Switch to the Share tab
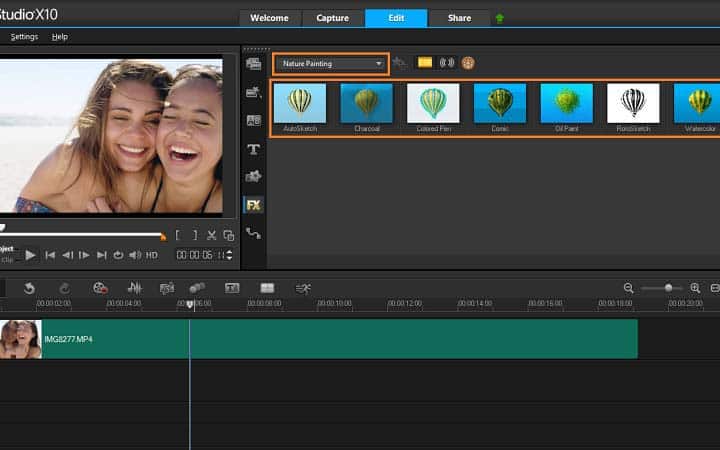This screenshot has width=720, height=450. (459, 18)
